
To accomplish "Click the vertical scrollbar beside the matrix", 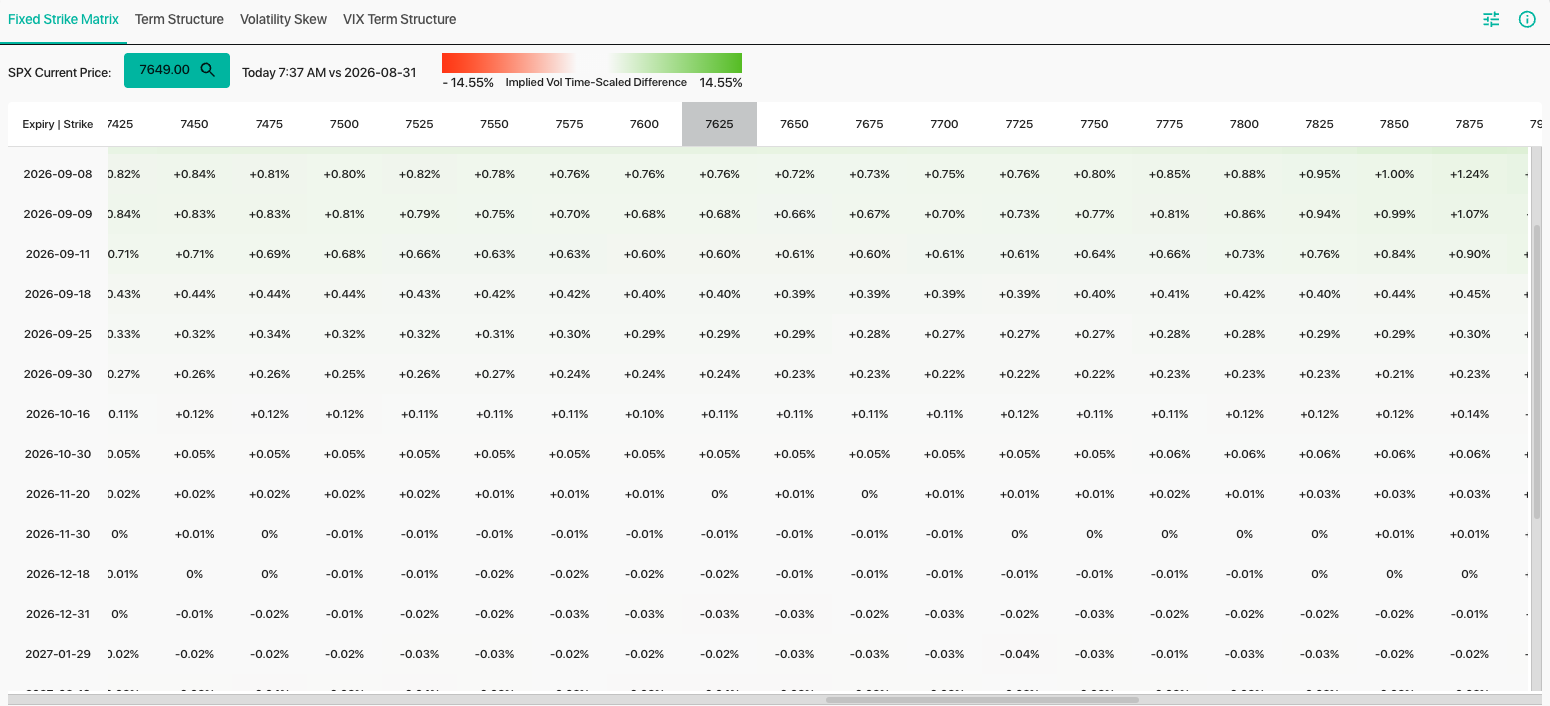I will tap(1537, 372).
